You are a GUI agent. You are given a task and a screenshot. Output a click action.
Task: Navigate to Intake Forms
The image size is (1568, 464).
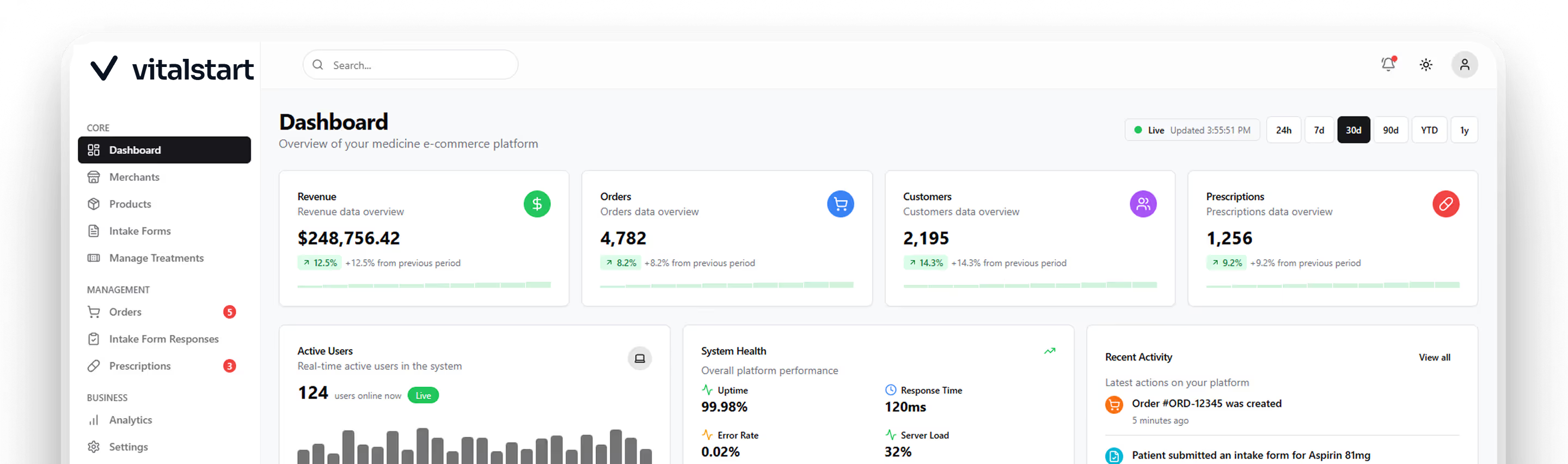pos(164,231)
